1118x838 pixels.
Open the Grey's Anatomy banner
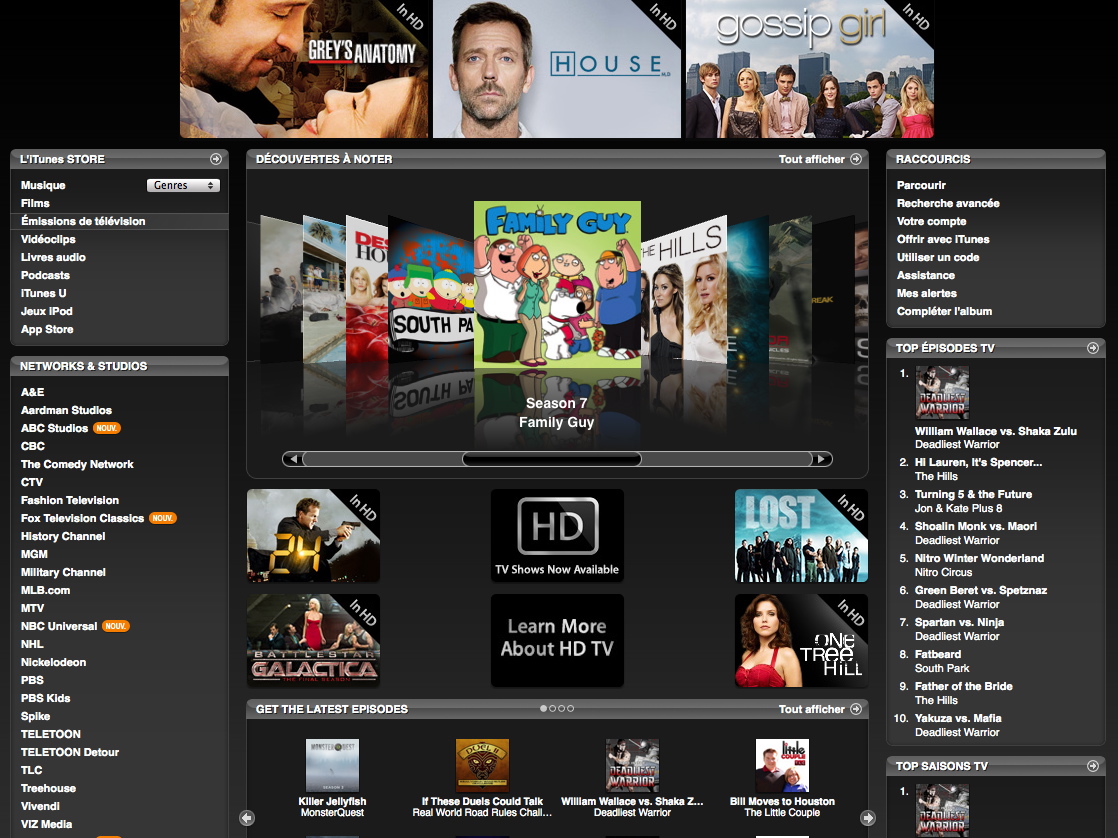tap(304, 68)
